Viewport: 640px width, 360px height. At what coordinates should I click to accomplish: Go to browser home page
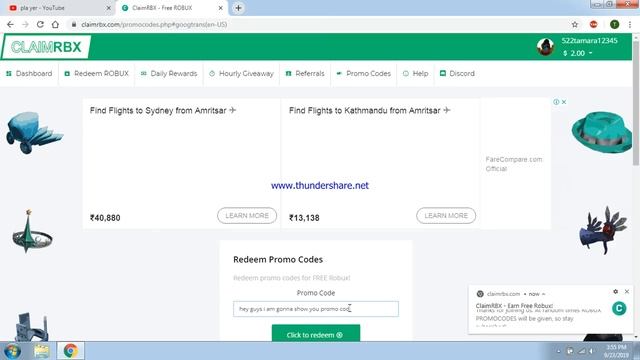pyautogui.click(x=55, y=24)
